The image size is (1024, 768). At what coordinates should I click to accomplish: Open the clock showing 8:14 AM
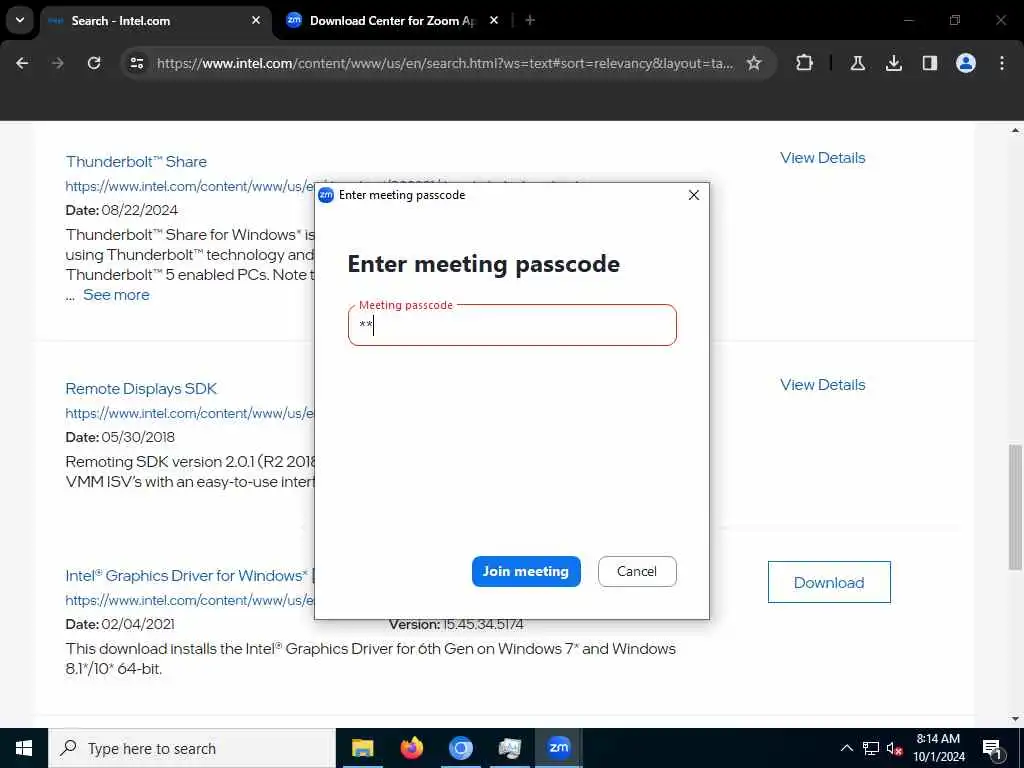click(x=938, y=748)
